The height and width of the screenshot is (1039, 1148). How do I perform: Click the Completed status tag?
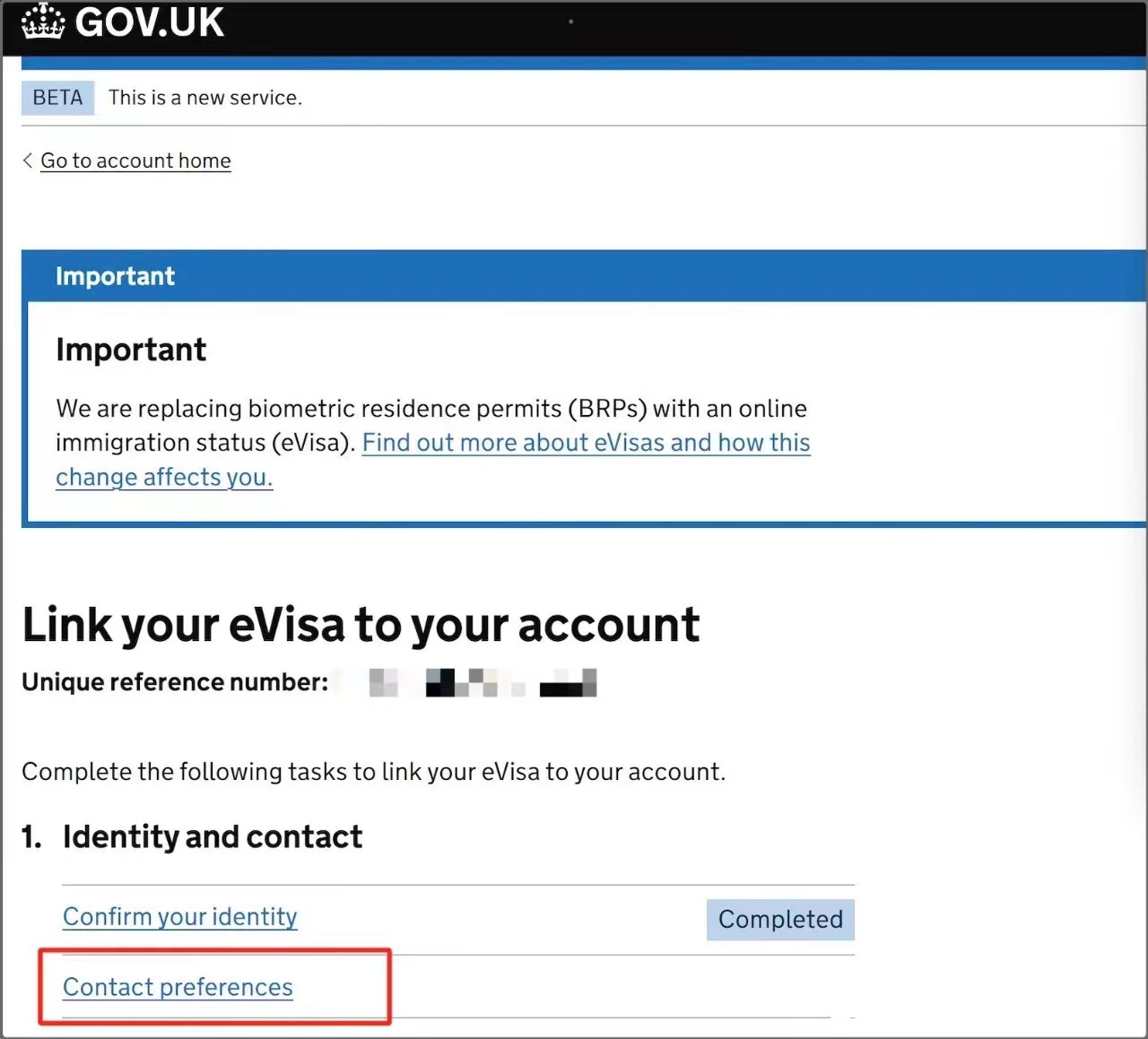click(x=780, y=920)
